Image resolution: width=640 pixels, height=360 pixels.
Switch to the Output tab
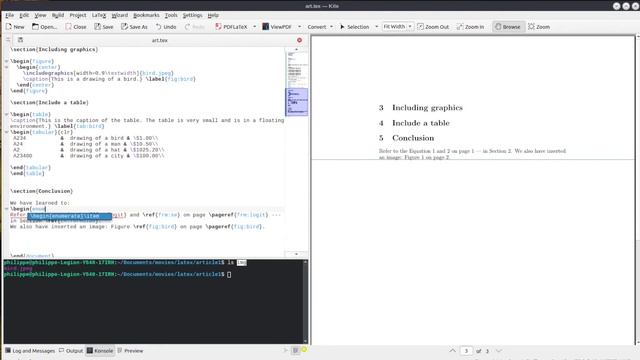[71, 351]
